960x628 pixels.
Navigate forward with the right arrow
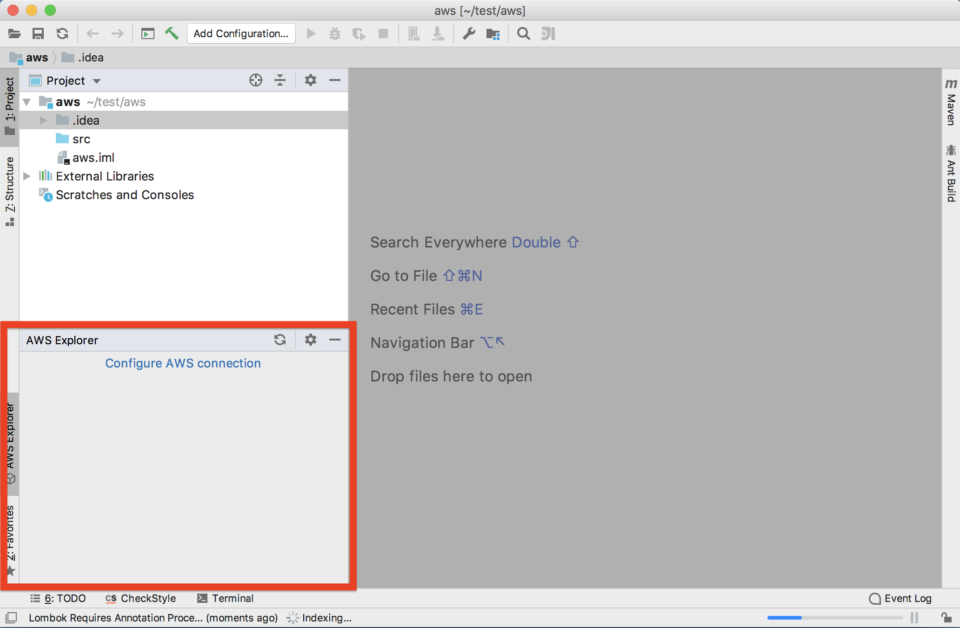tap(117, 34)
